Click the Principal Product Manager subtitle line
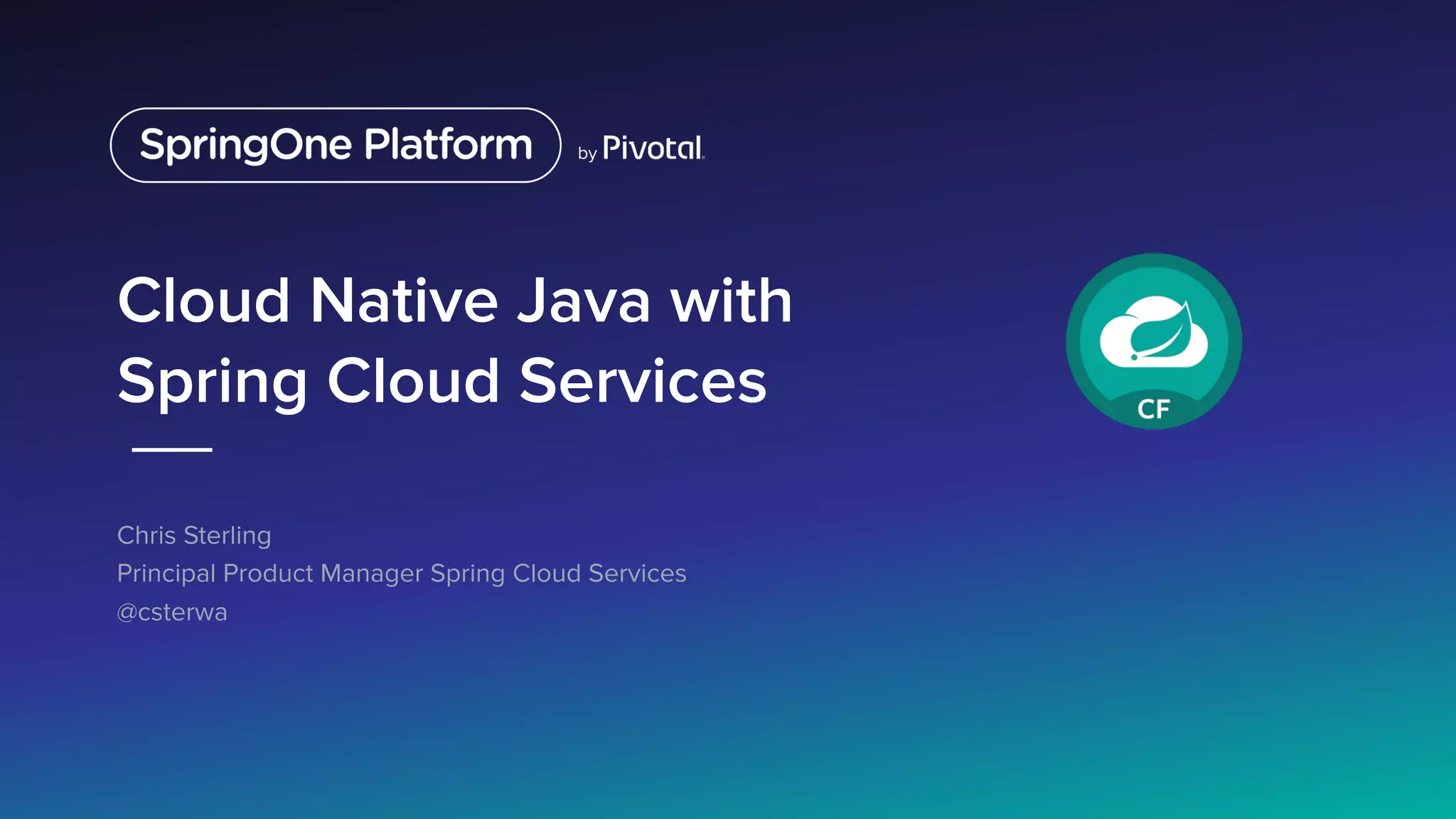The height and width of the screenshot is (819, 1456). [x=402, y=573]
